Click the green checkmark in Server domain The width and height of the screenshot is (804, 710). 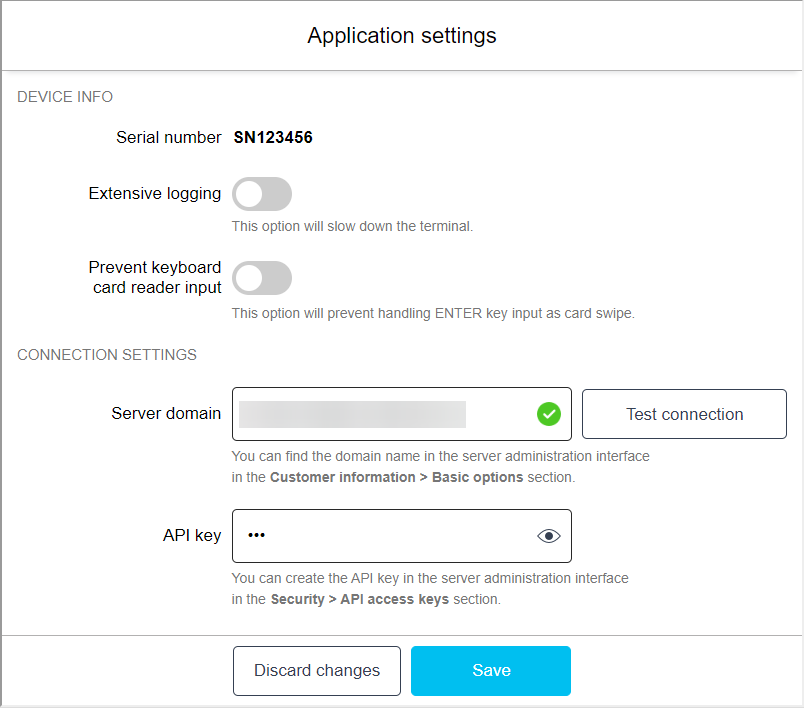(548, 414)
